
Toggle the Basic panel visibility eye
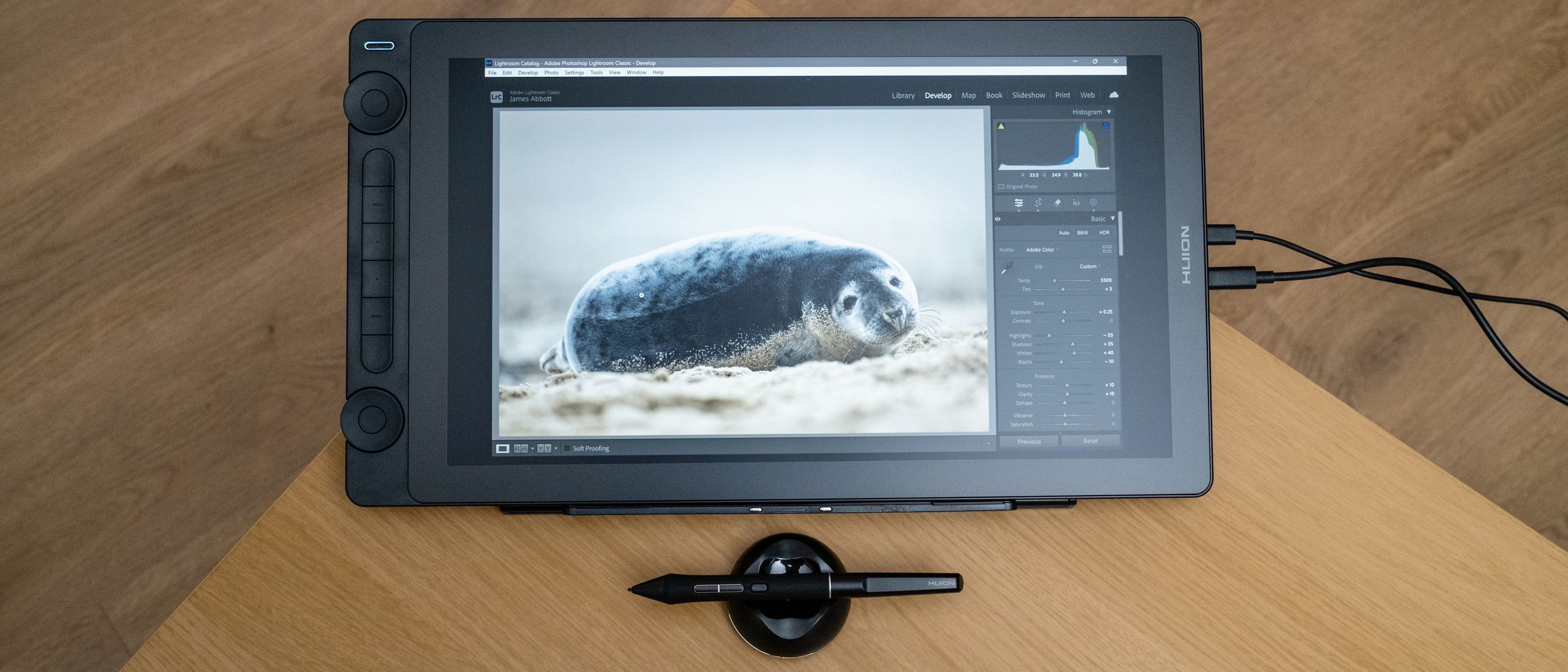coord(998,219)
